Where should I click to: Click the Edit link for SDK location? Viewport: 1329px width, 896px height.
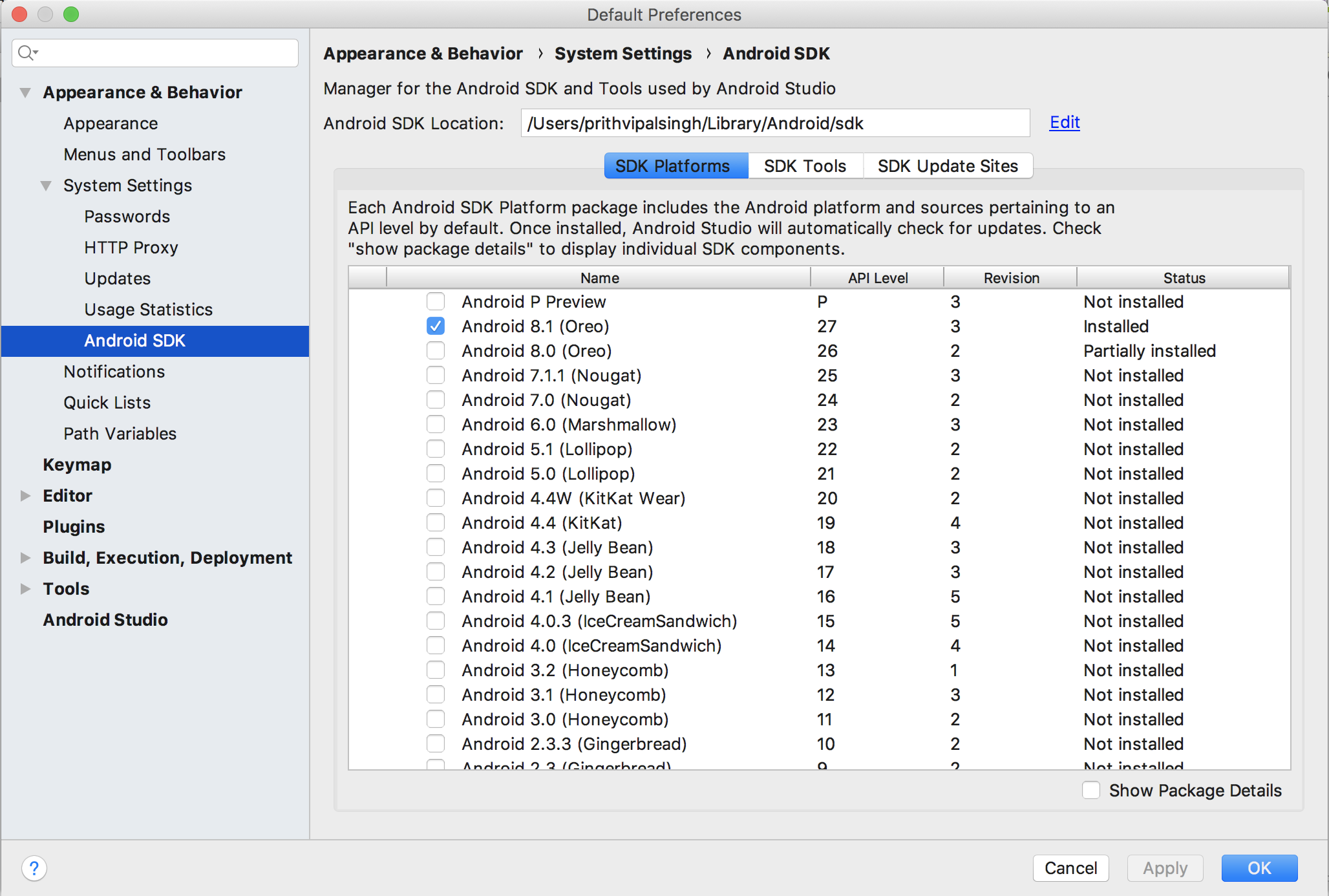[x=1065, y=122]
